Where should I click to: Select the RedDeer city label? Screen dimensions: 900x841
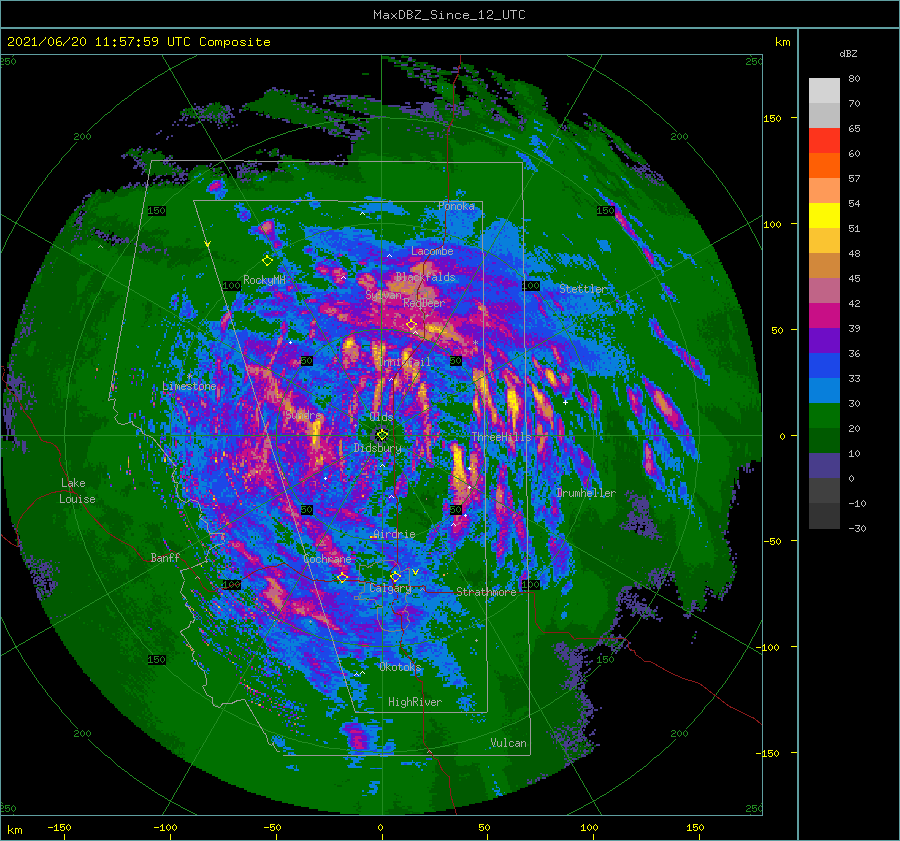tap(424, 303)
